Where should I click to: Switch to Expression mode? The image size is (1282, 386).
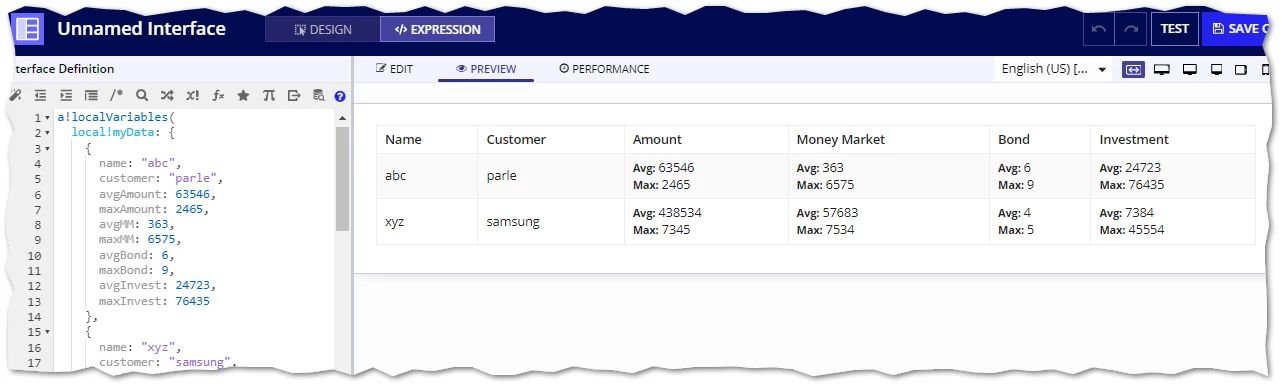[x=438, y=29]
